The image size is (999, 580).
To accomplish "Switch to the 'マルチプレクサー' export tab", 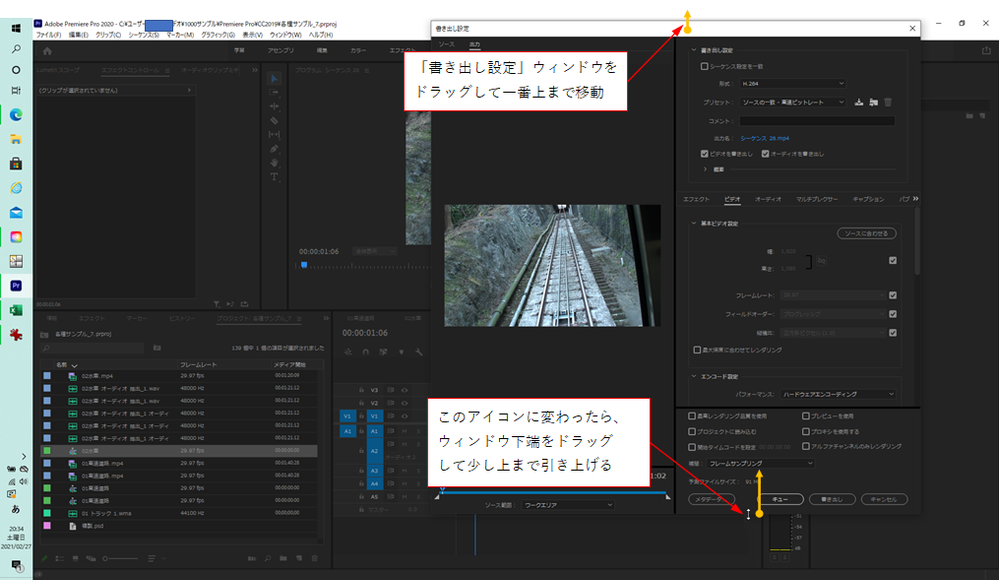I will (x=817, y=199).
